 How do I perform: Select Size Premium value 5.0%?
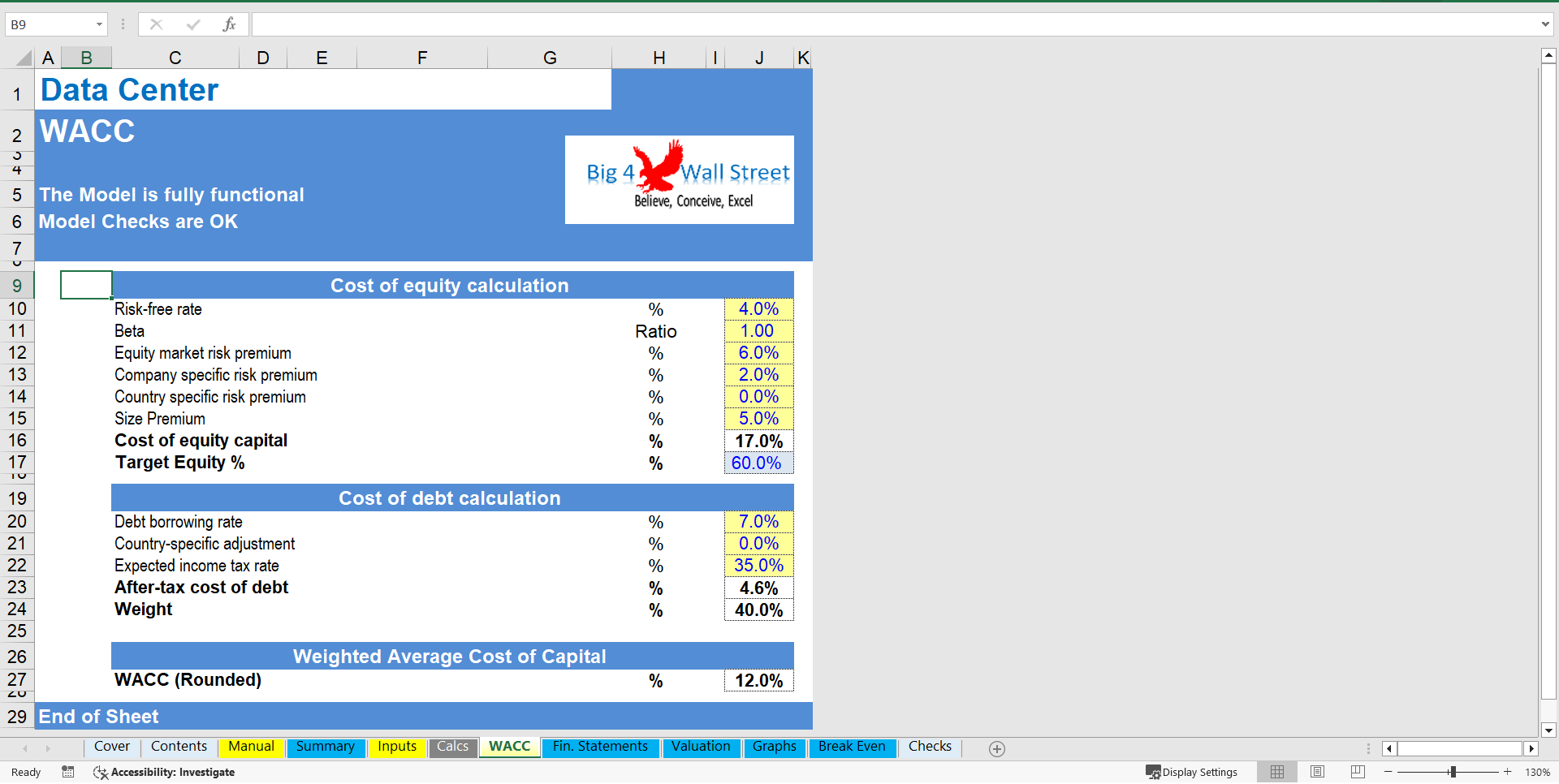[x=758, y=419]
